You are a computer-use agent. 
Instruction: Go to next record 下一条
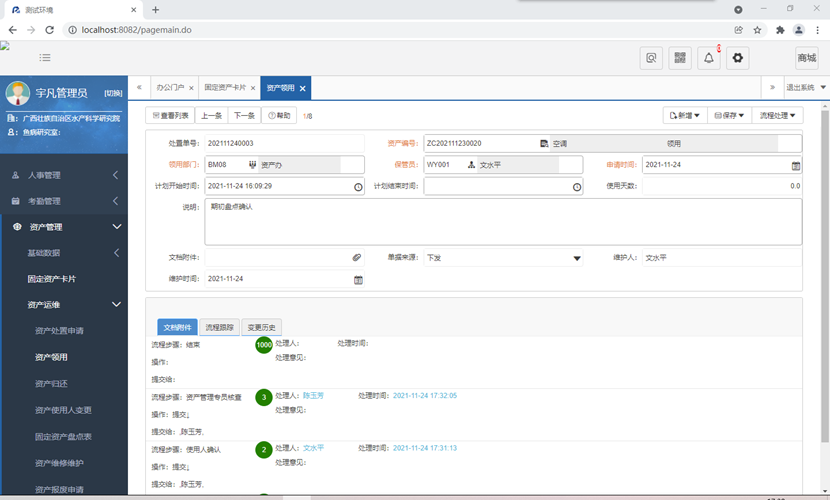[x=244, y=115]
